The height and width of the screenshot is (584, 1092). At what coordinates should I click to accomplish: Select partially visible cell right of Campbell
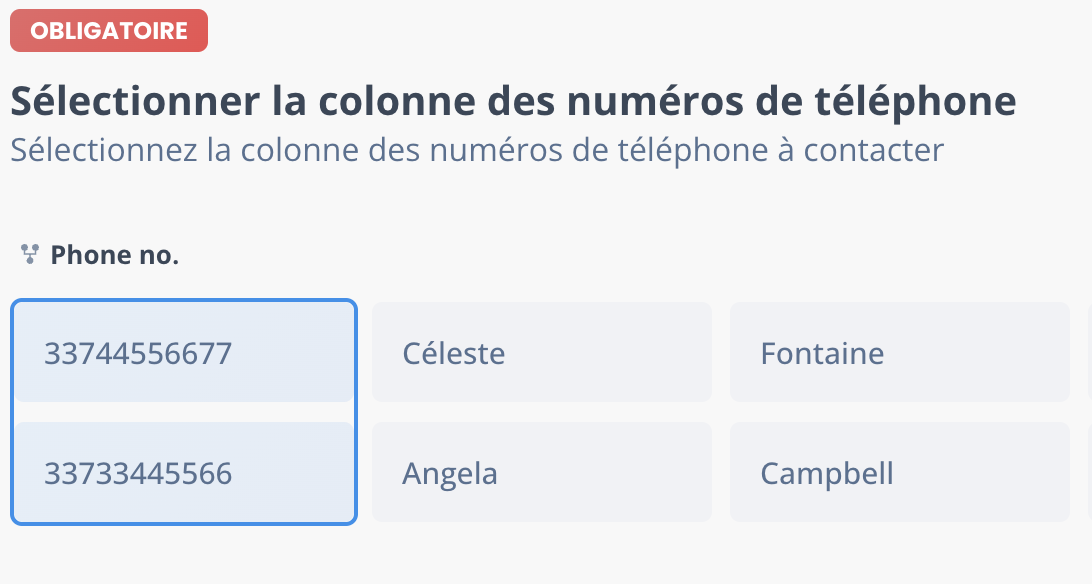(x=1090, y=472)
